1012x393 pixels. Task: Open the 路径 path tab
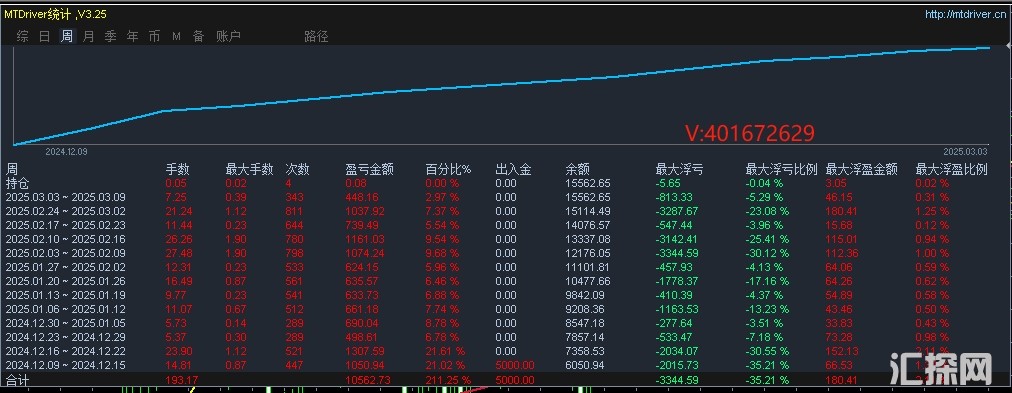pyautogui.click(x=316, y=37)
